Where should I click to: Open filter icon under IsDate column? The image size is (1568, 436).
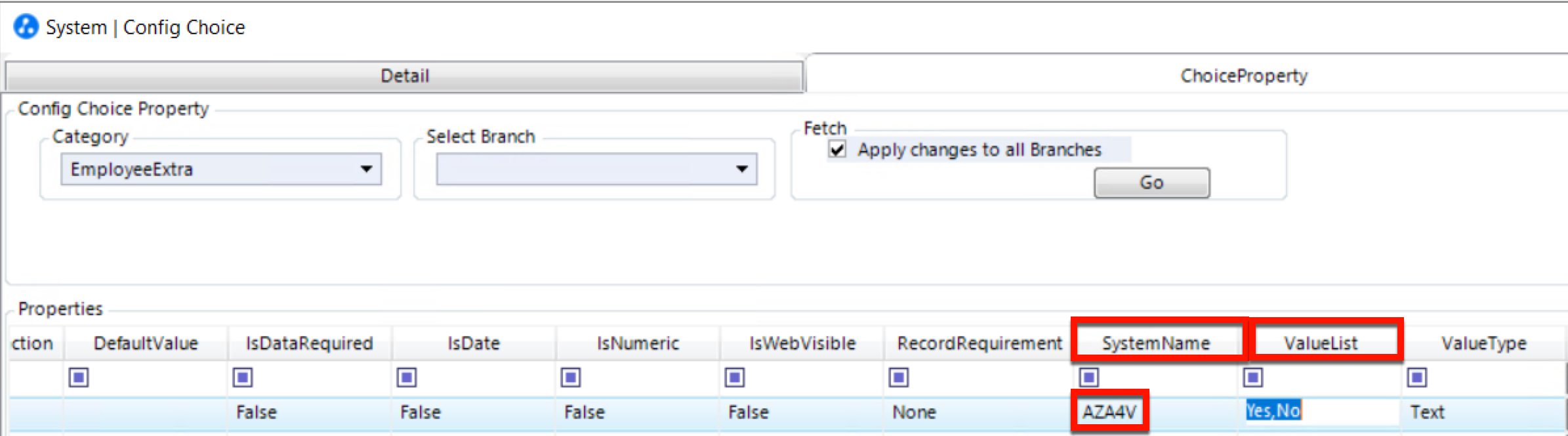pyautogui.click(x=407, y=378)
